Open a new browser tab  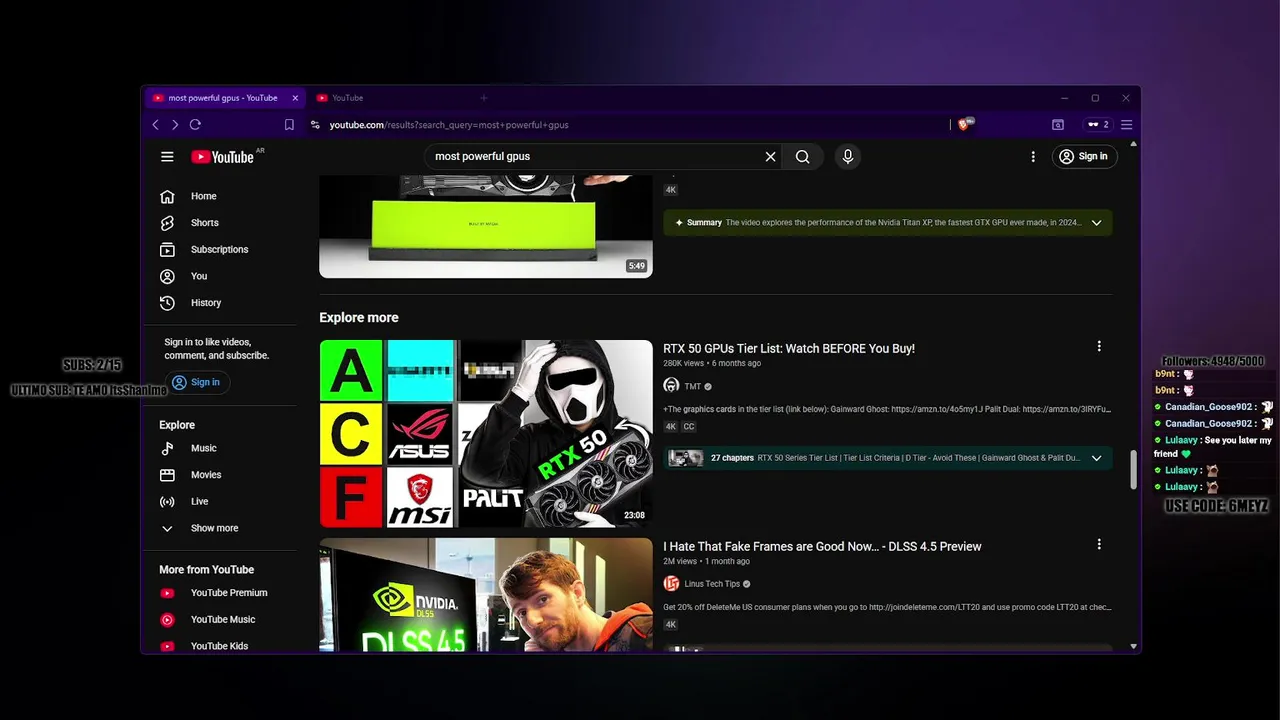(x=484, y=98)
